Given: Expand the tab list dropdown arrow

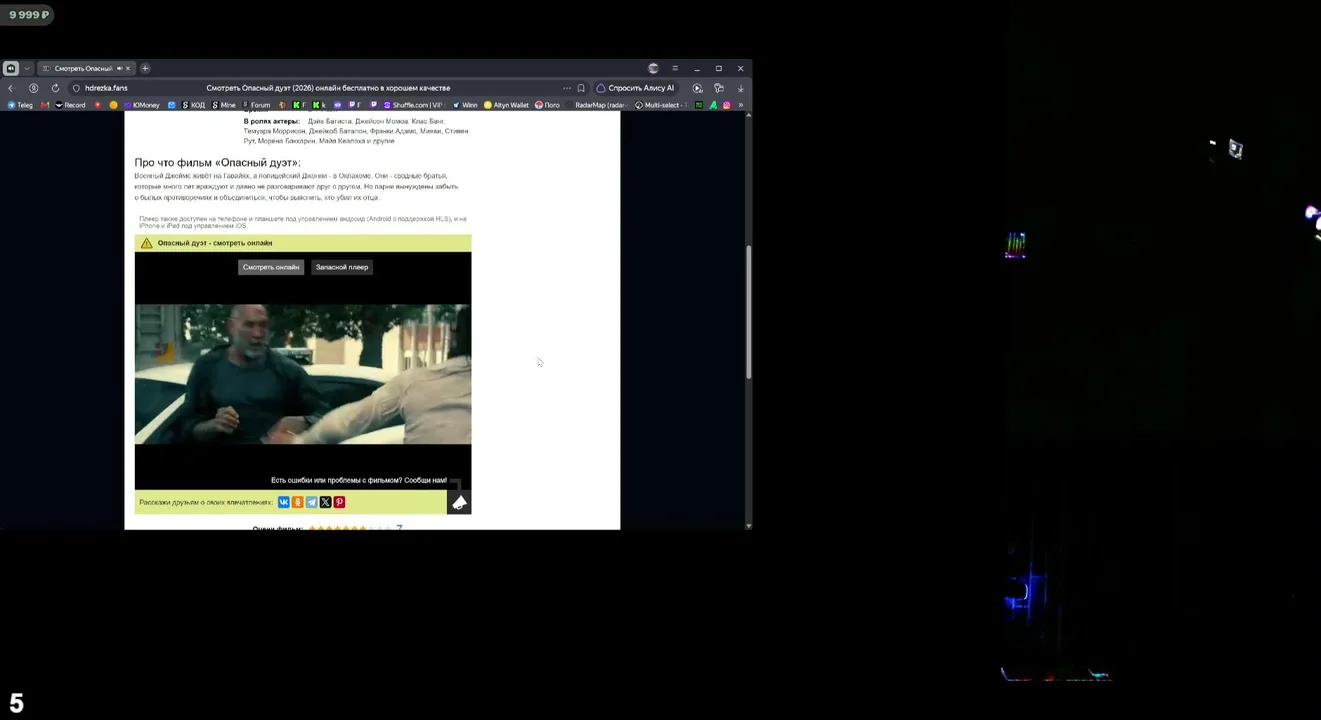Looking at the screenshot, I should click(x=27, y=68).
